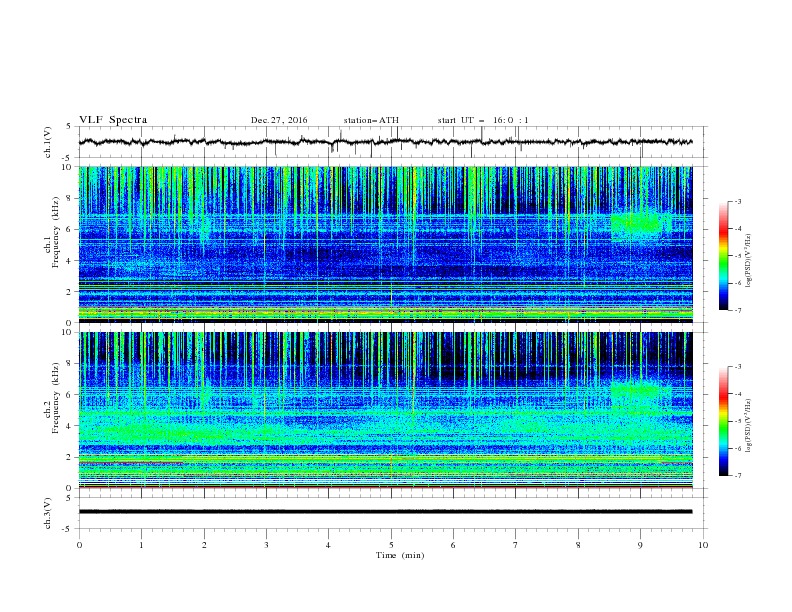Click the "-5" tick on ch.3(V) axis

click(68, 529)
